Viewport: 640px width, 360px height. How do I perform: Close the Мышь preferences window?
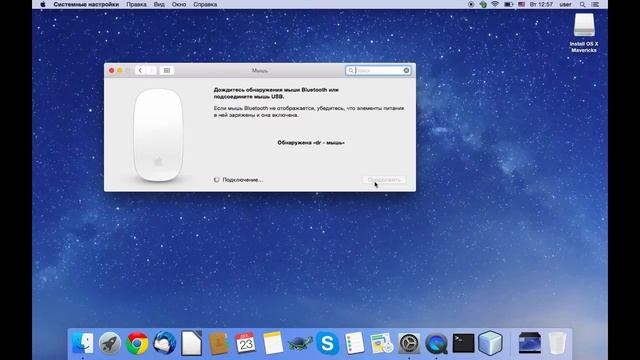click(111, 71)
